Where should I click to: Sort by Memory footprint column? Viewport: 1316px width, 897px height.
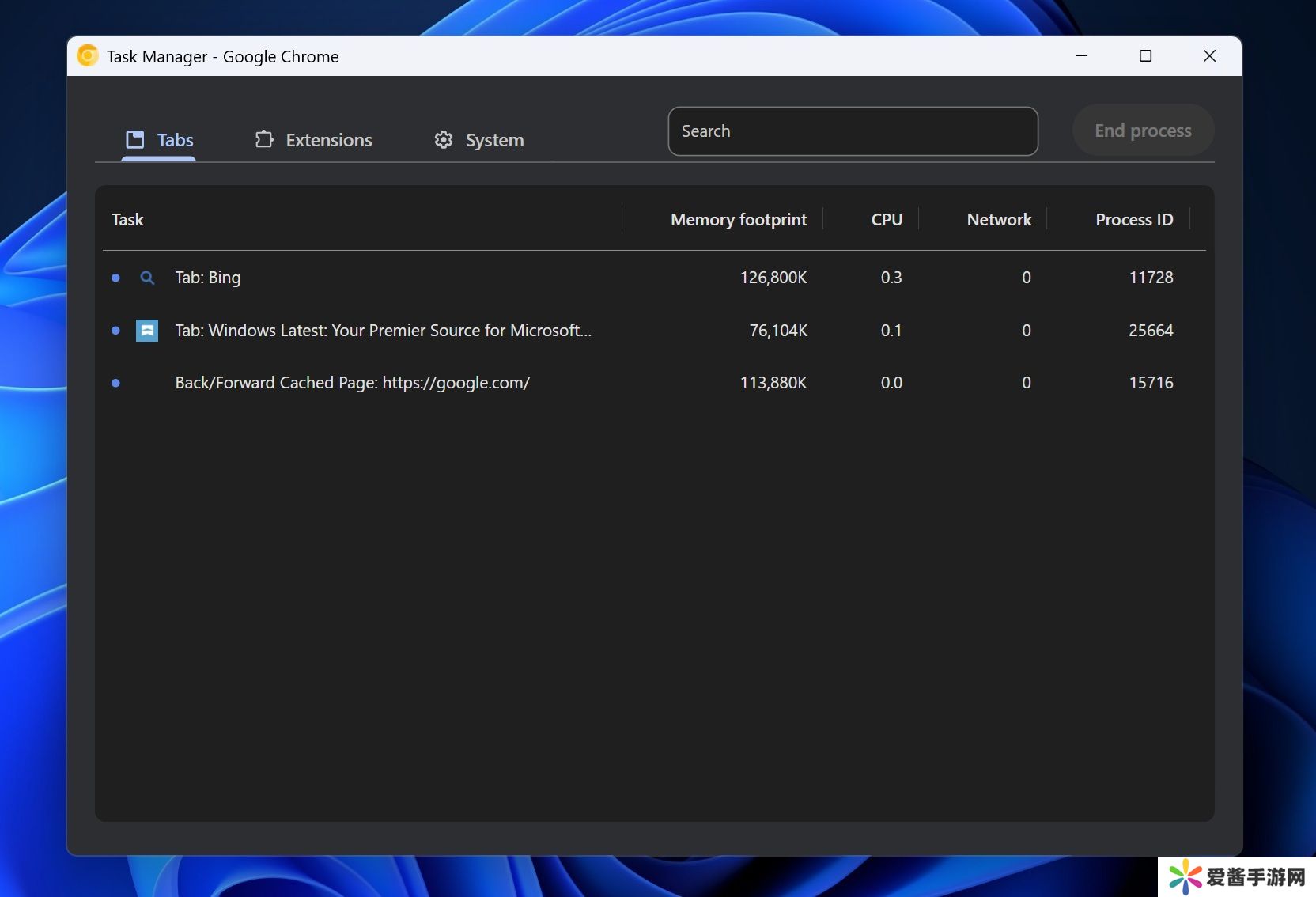738,220
